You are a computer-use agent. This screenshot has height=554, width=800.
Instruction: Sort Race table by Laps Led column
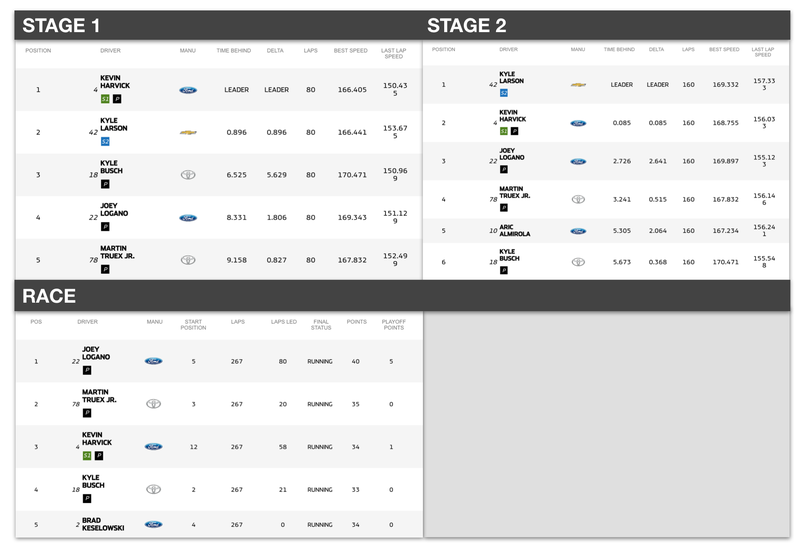pos(284,322)
